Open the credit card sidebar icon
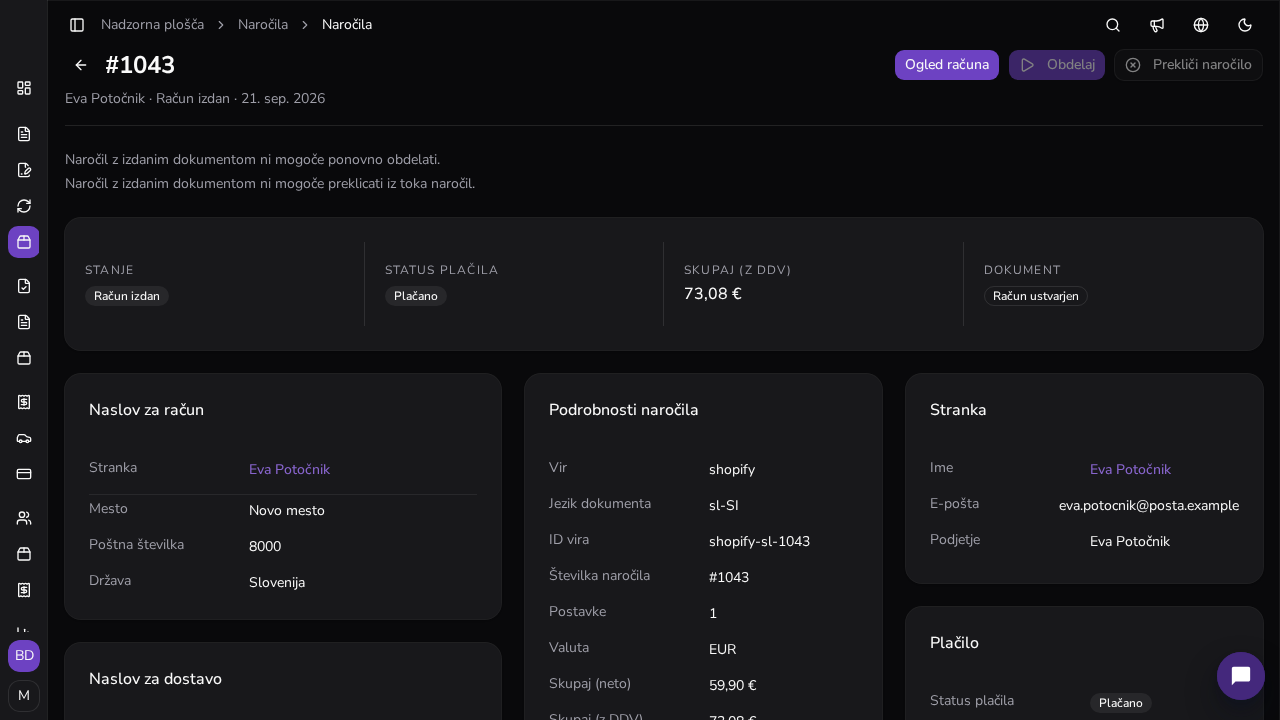Image resolution: width=1280 pixels, height=720 pixels. [x=24, y=474]
